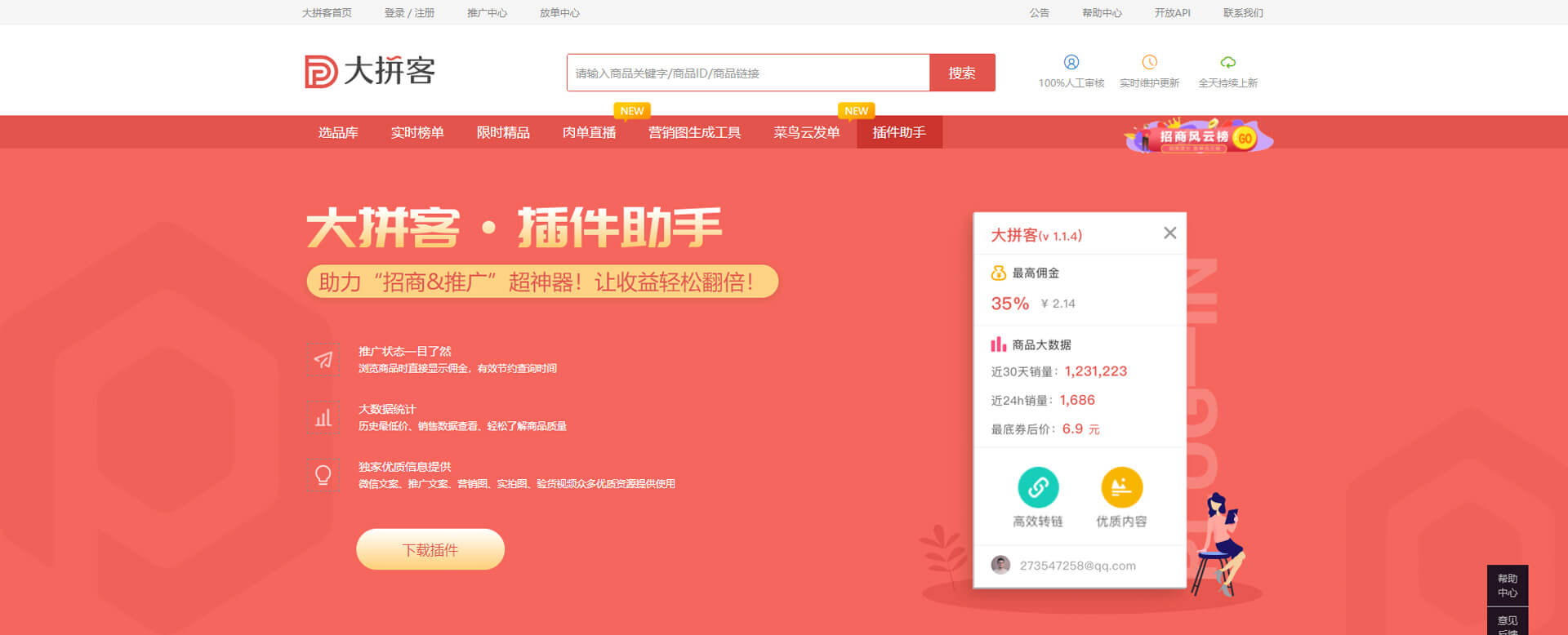Click the 全天持续上新 cloud icon
This screenshot has height=635, width=1568.
(1227, 62)
